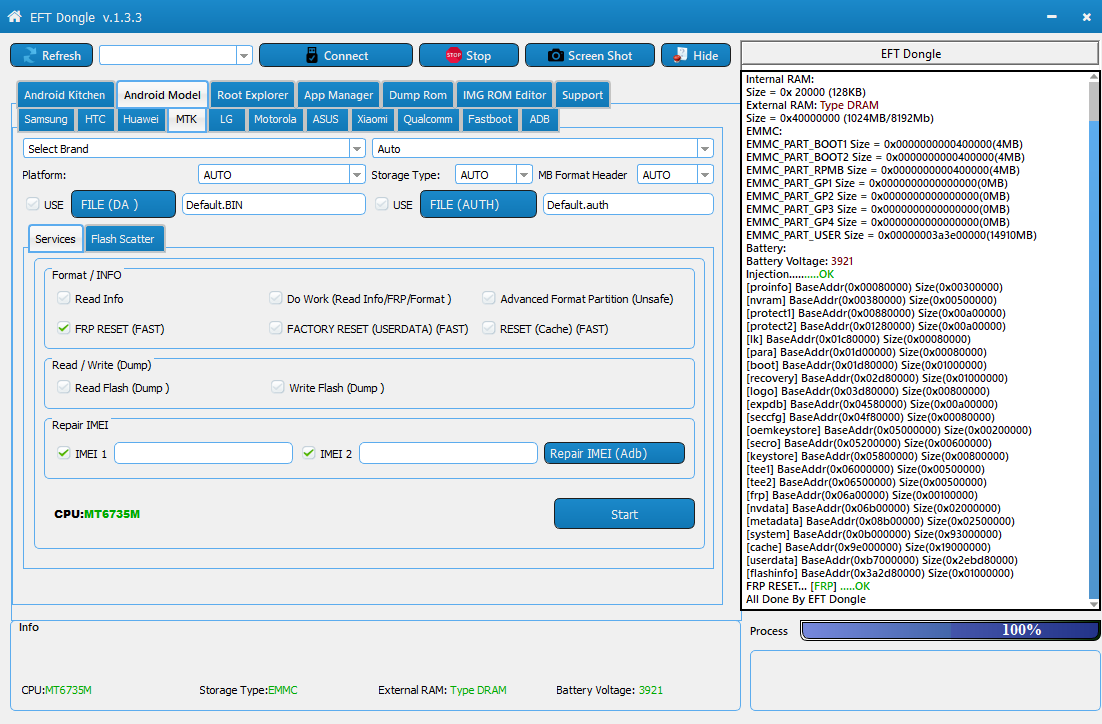Click 'All Done By EFT Dongle' log line
1102x724 pixels.
pyautogui.click(x=805, y=600)
